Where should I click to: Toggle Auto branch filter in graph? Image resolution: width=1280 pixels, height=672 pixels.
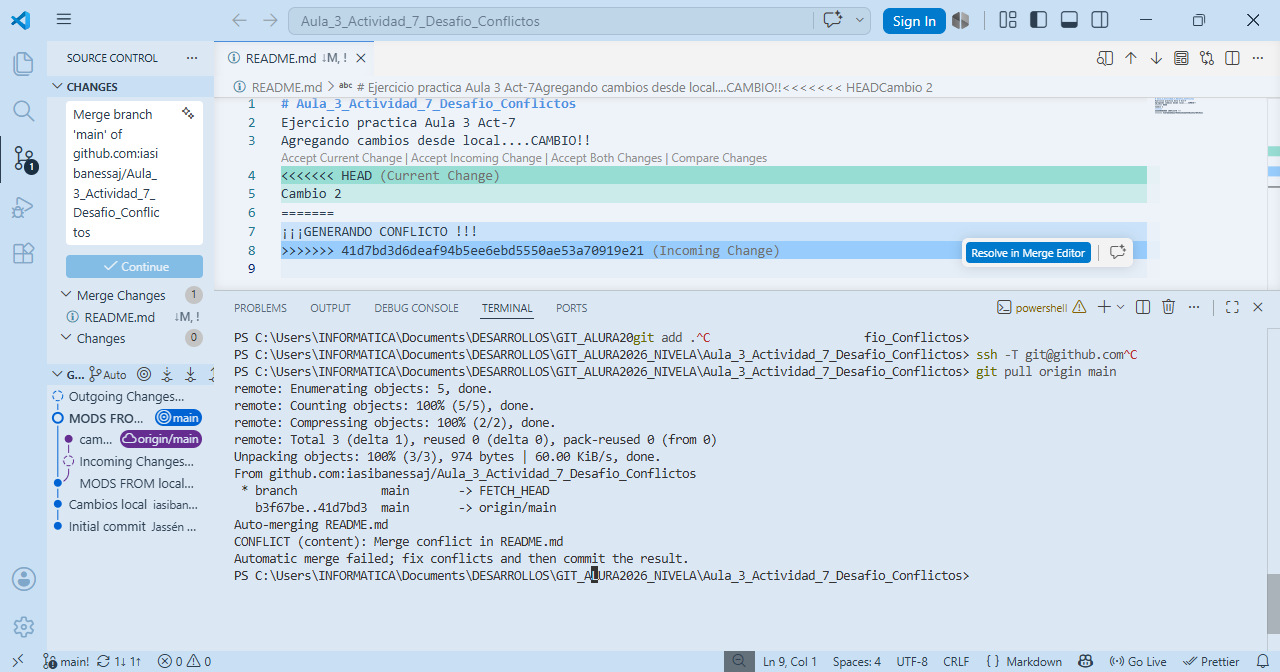[108, 374]
